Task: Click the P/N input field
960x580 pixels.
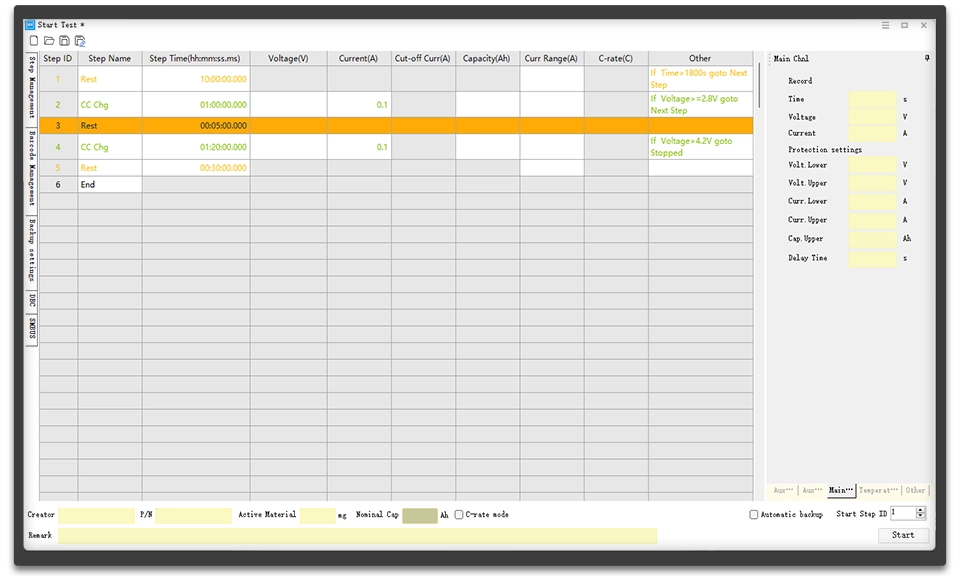Action: coord(193,515)
